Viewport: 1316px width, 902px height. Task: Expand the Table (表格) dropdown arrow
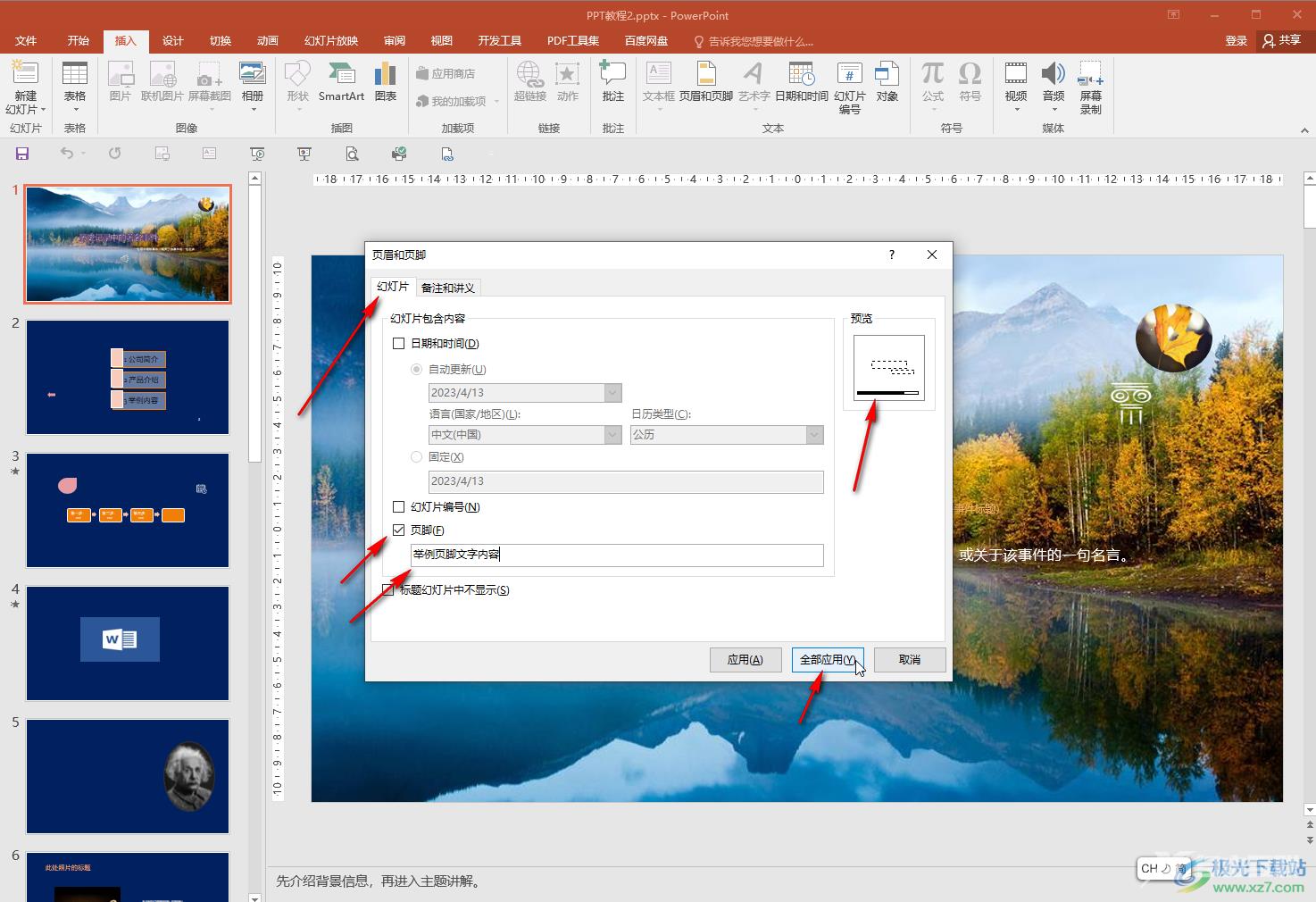tap(75, 110)
